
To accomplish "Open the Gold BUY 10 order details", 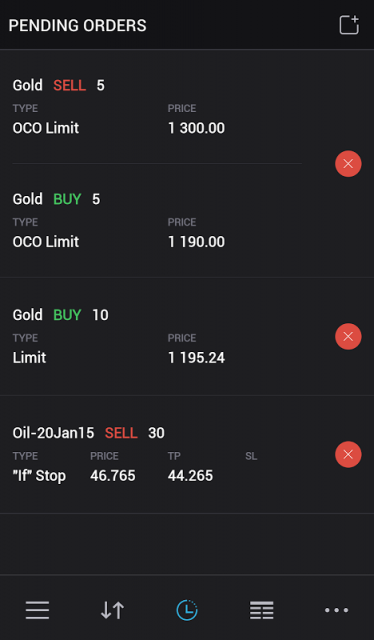I will pos(163,336).
